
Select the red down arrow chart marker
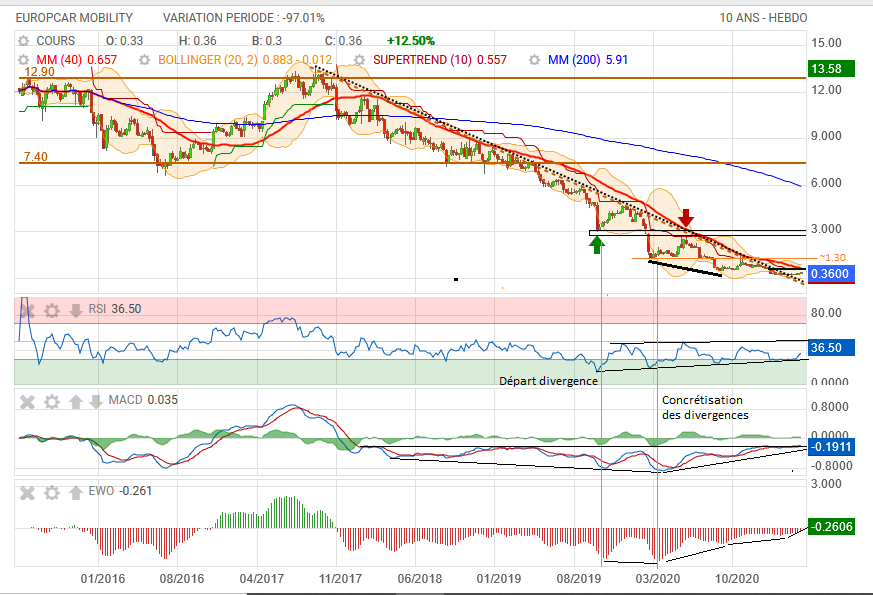686,216
